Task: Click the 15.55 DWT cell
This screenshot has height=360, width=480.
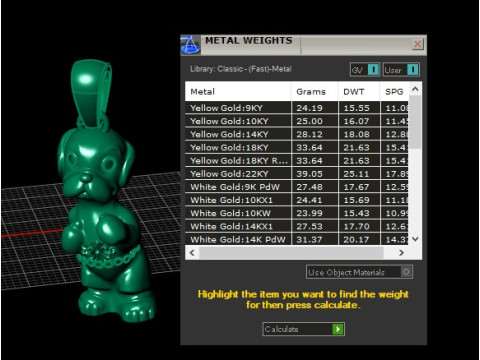Action: click(x=359, y=108)
